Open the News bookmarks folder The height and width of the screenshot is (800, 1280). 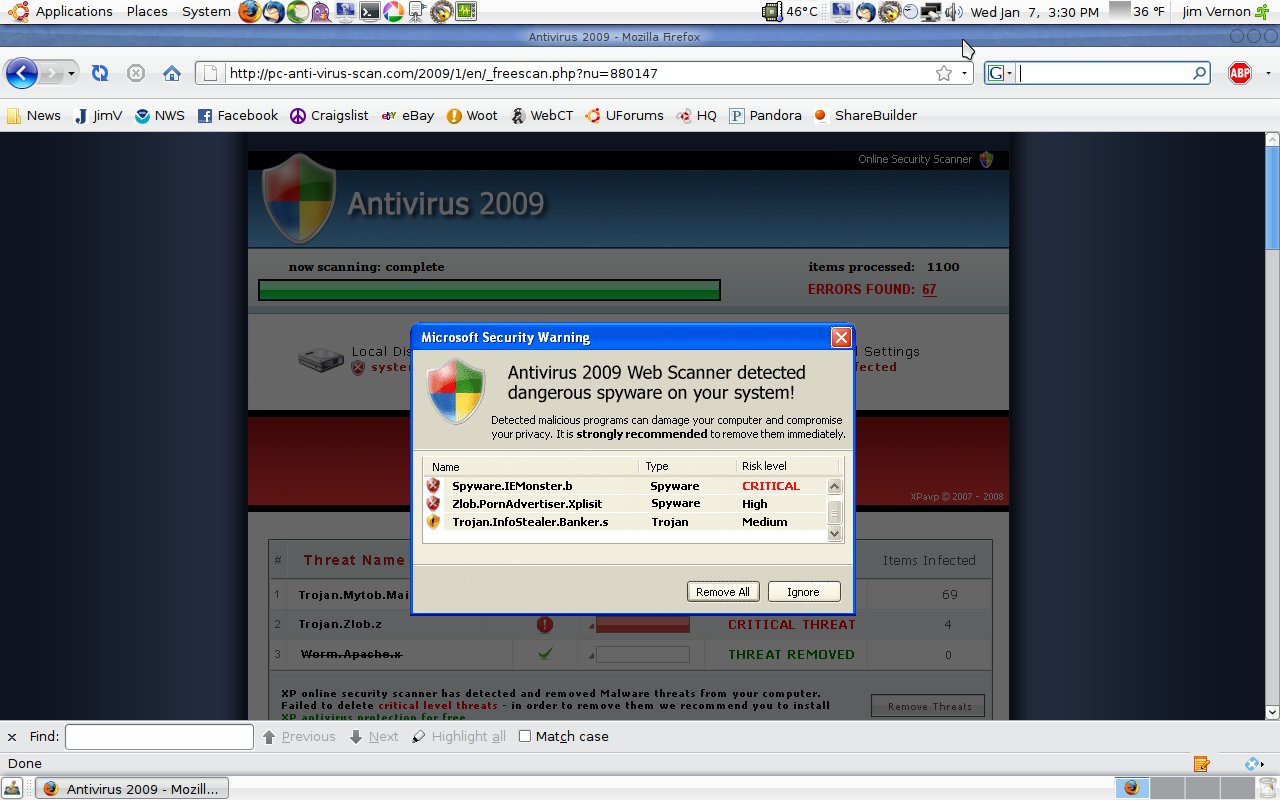pyautogui.click(x=34, y=115)
